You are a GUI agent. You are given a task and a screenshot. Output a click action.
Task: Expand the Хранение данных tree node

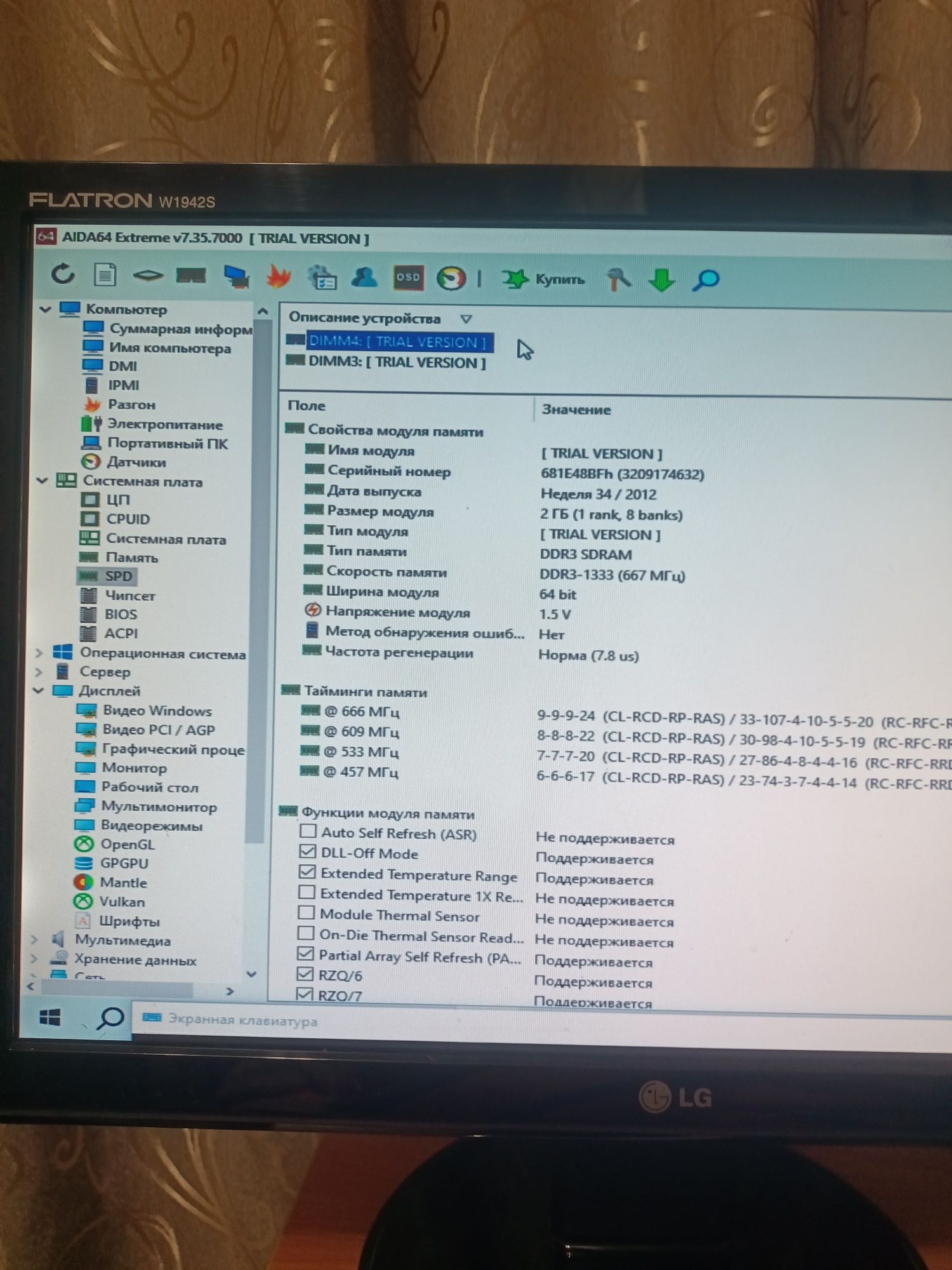click(x=35, y=959)
